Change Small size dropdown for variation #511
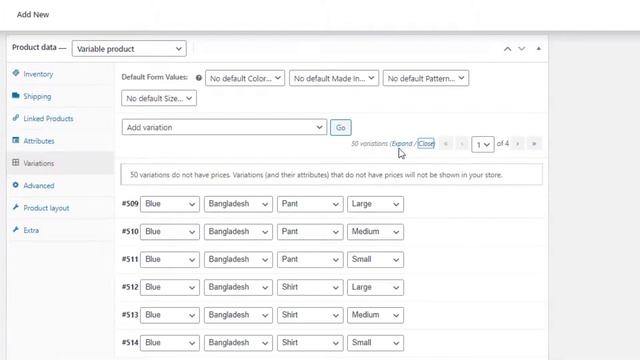 pos(375,259)
